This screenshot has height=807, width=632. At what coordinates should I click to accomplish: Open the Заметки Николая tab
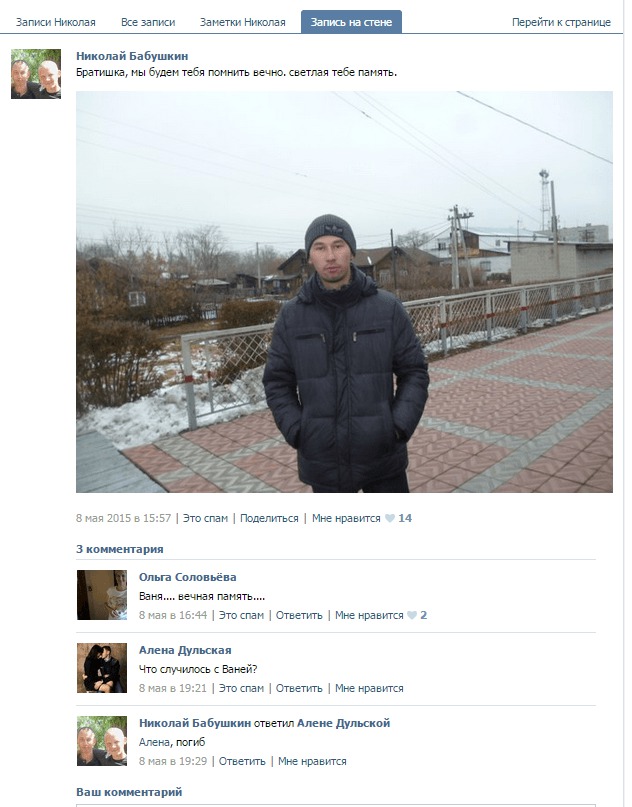pyautogui.click(x=242, y=22)
